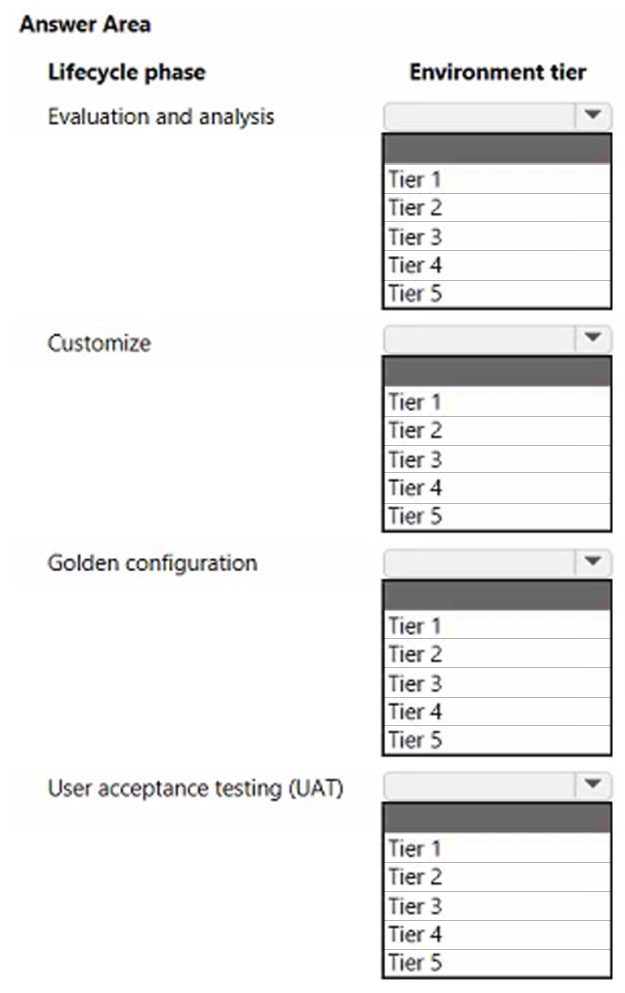
Task: Click the Golden configuration combo box field
Action: coord(497,562)
